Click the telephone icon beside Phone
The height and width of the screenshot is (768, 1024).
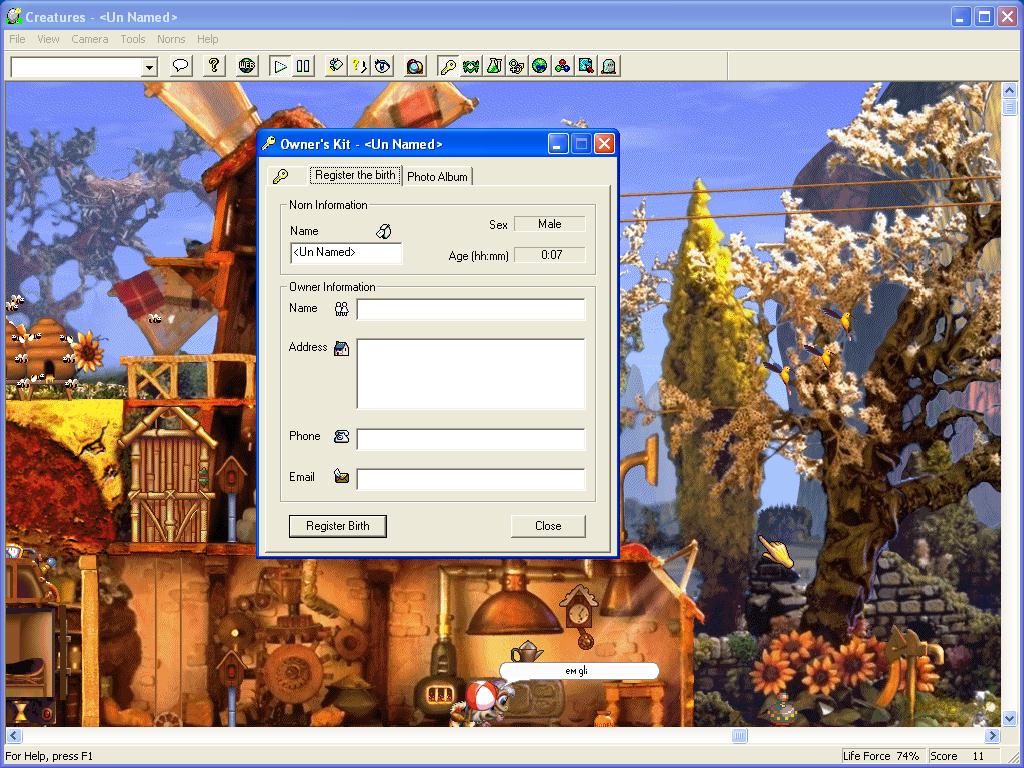pyautogui.click(x=342, y=436)
